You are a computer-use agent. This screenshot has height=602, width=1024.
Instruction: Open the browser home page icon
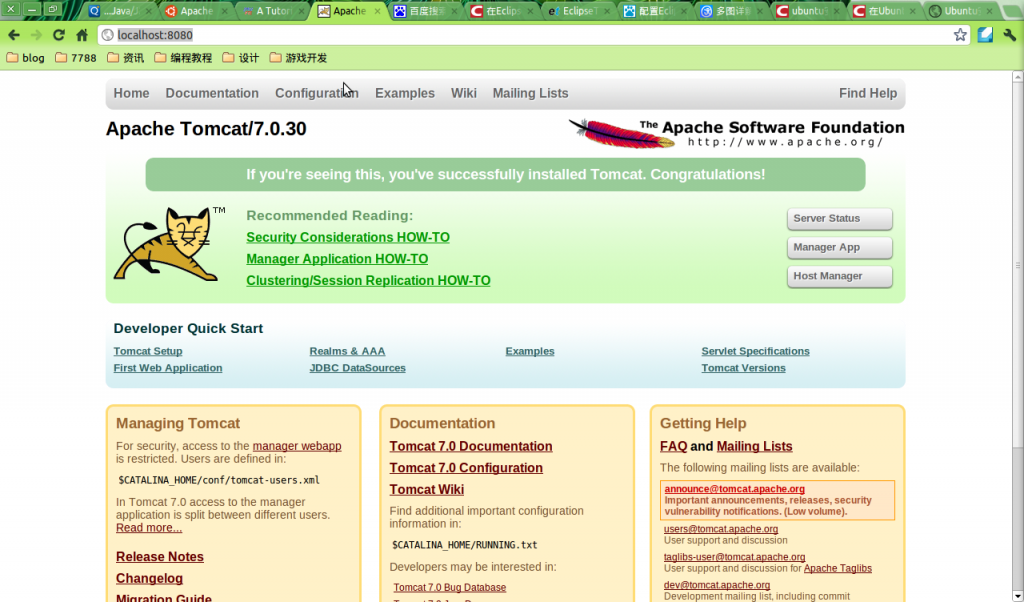point(82,35)
